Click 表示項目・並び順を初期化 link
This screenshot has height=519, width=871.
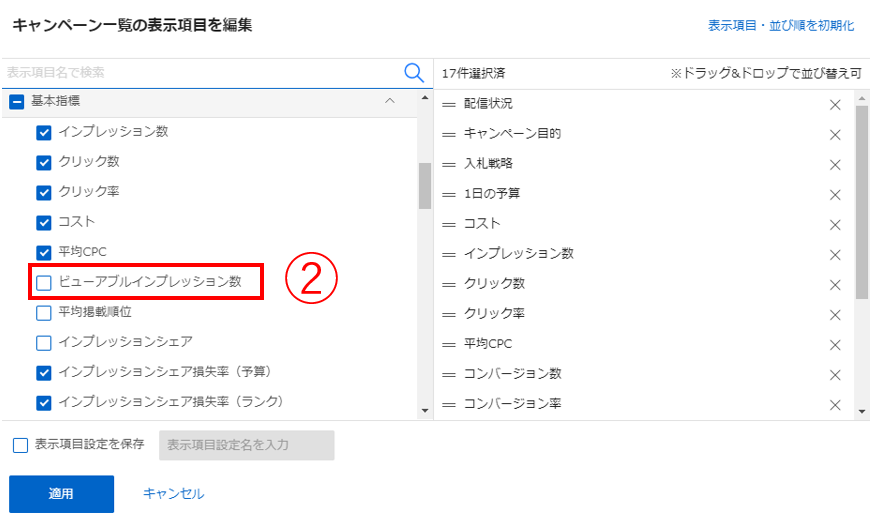pyautogui.click(x=781, y=26)
